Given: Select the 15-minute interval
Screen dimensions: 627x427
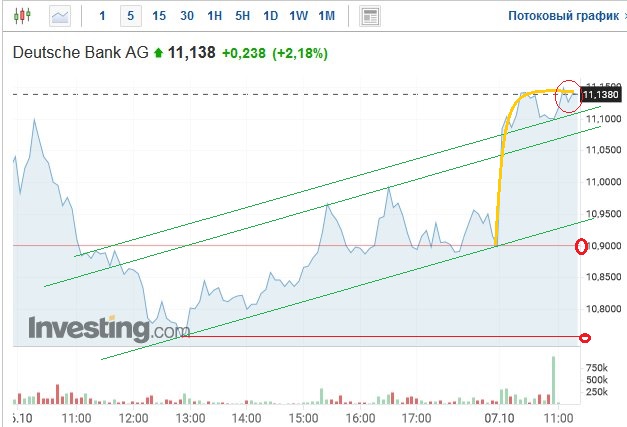Looking at the screenshot, I should click(x=159, y=16).
